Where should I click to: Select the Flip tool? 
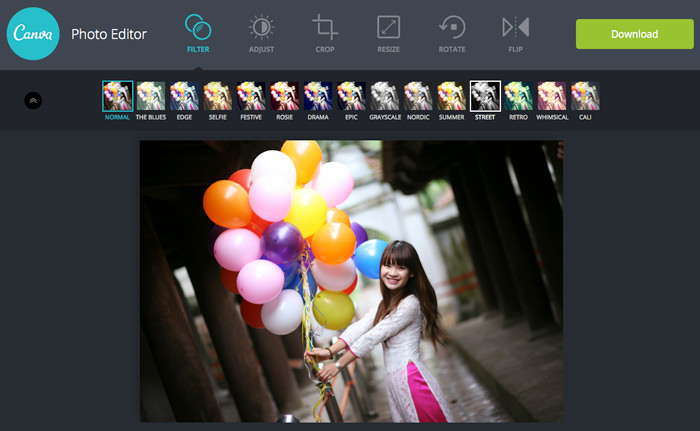516,34
